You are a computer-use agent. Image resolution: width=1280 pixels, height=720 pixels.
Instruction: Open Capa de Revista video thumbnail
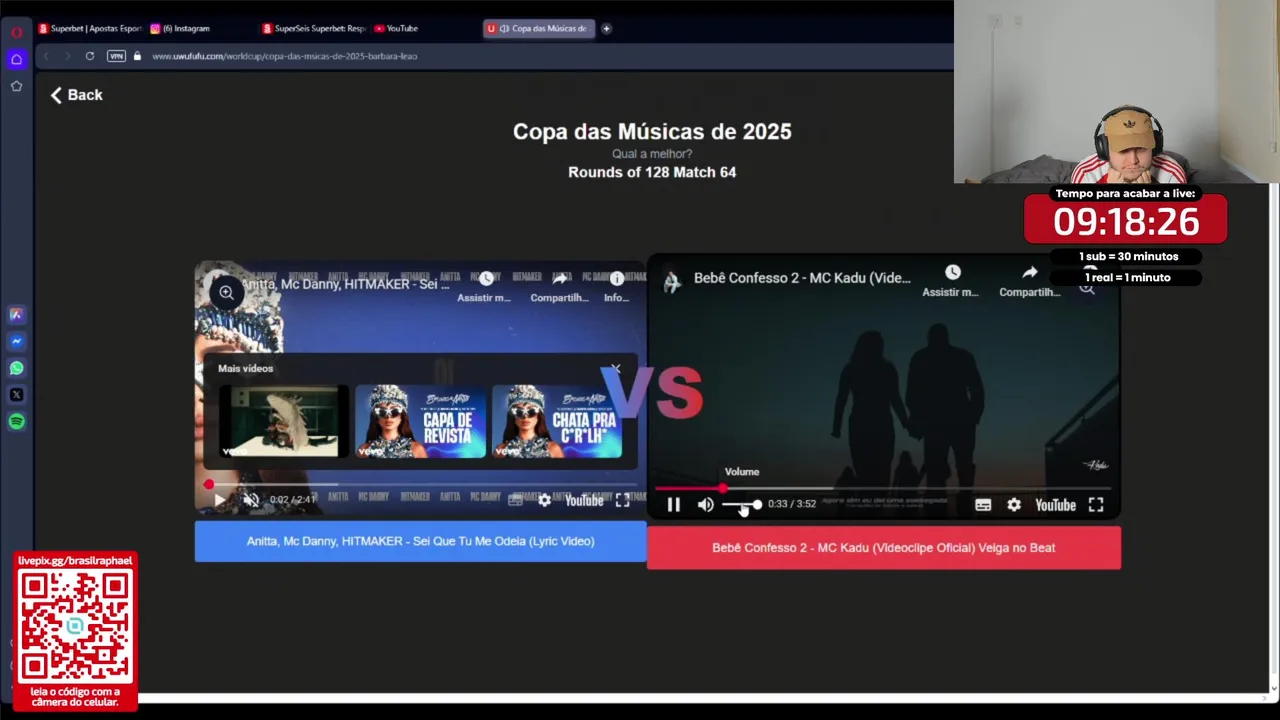point(420,422)
